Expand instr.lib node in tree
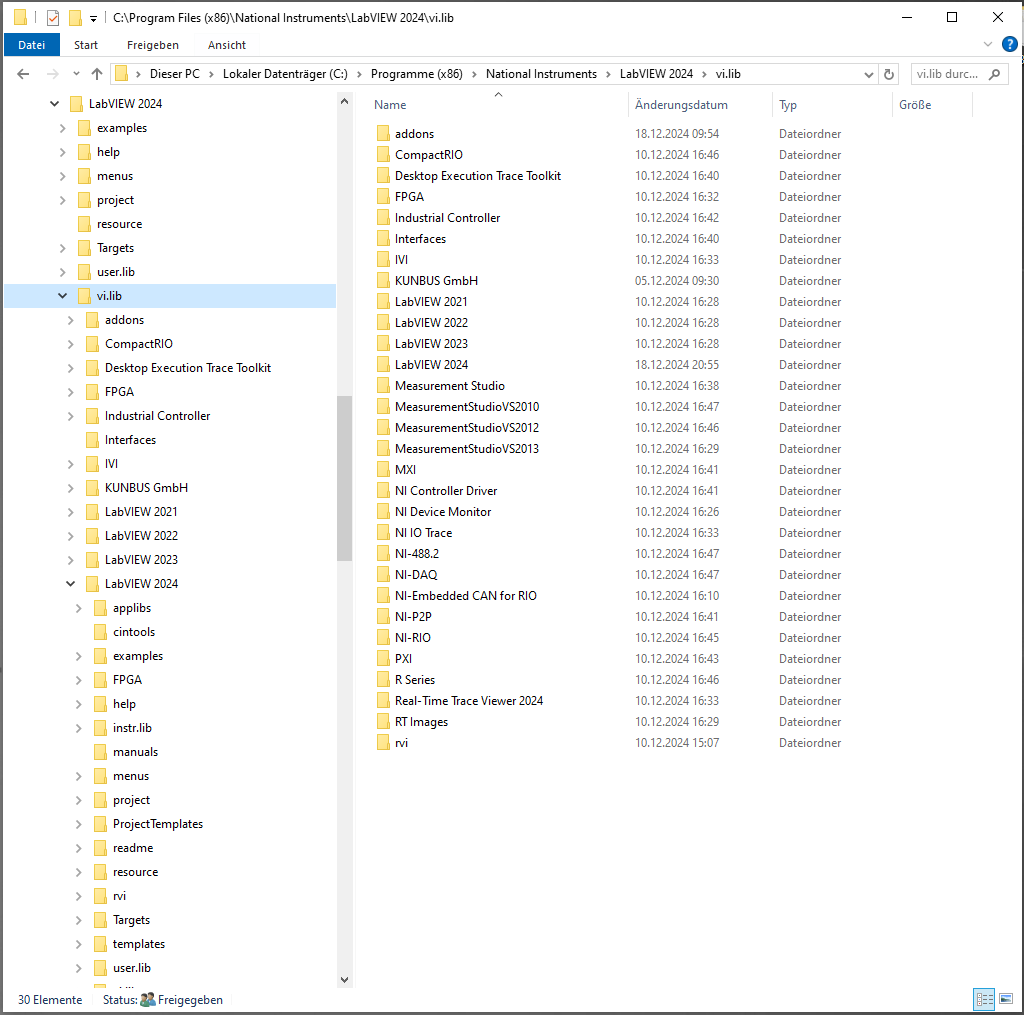Image resolution: width=1024 pixels, height=1015 pixels. pyautogui.click(x=78, y=728)
